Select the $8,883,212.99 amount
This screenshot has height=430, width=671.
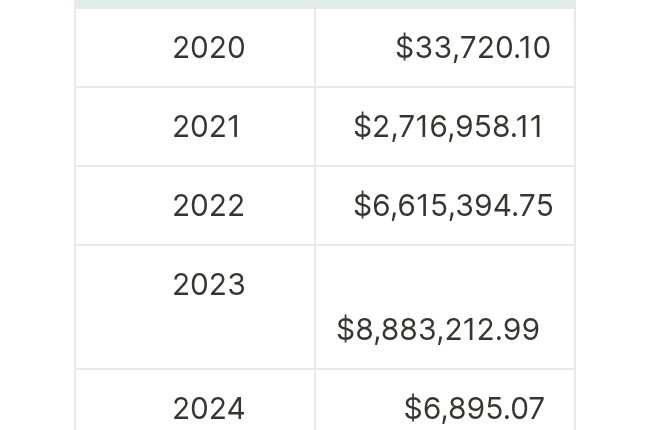pyautogui.click(x=438, y=329)
